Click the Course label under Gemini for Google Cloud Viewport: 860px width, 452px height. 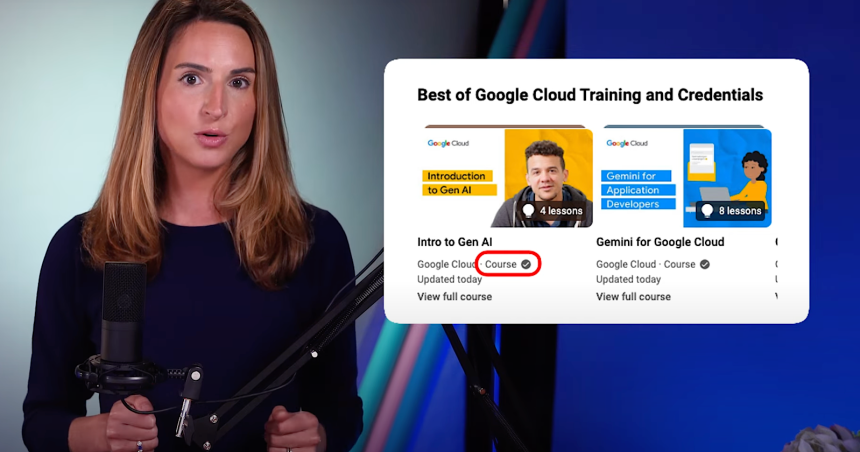point(679,264)
